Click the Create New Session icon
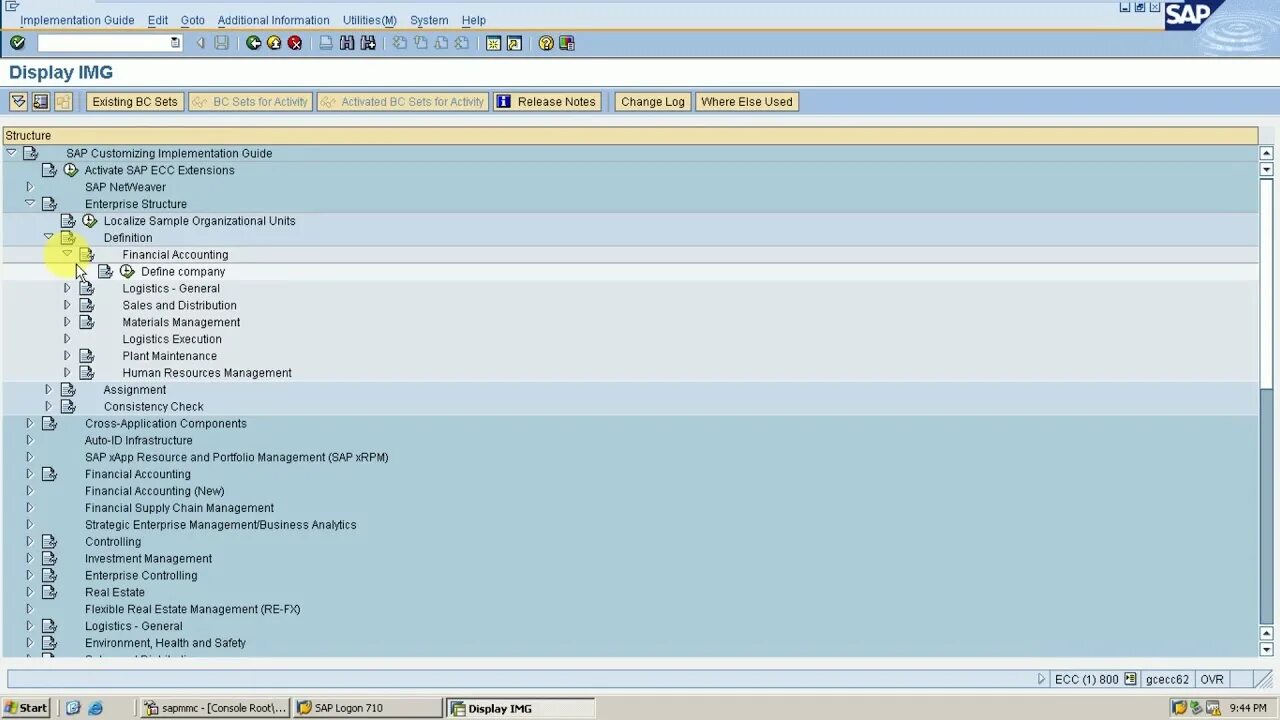Viewport: 1280px width, 720px height. 493,43
